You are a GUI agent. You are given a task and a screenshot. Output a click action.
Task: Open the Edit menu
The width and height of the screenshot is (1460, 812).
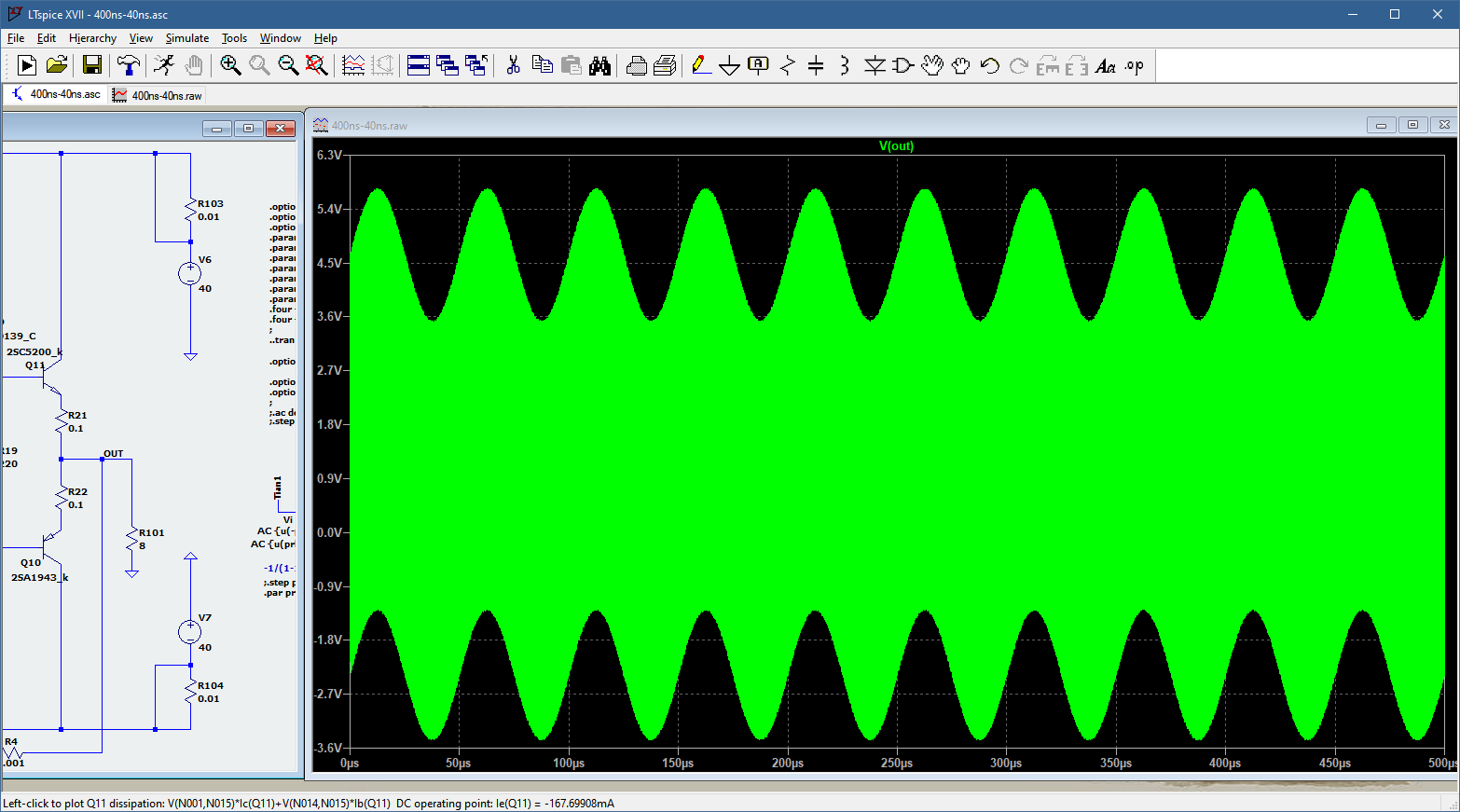pos(47,38)
